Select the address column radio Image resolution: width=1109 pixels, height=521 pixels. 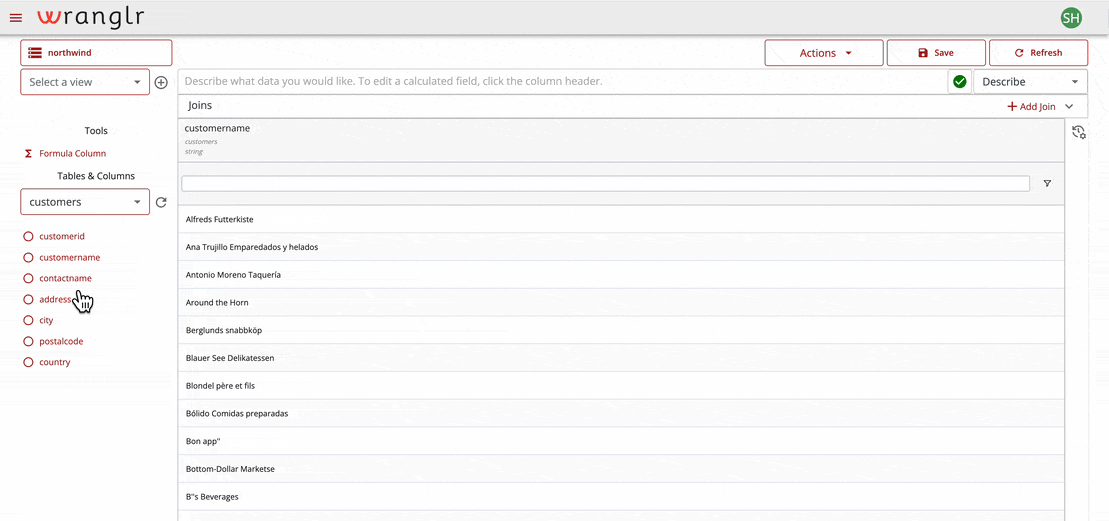pyautogui.click(x=28, y=299)
